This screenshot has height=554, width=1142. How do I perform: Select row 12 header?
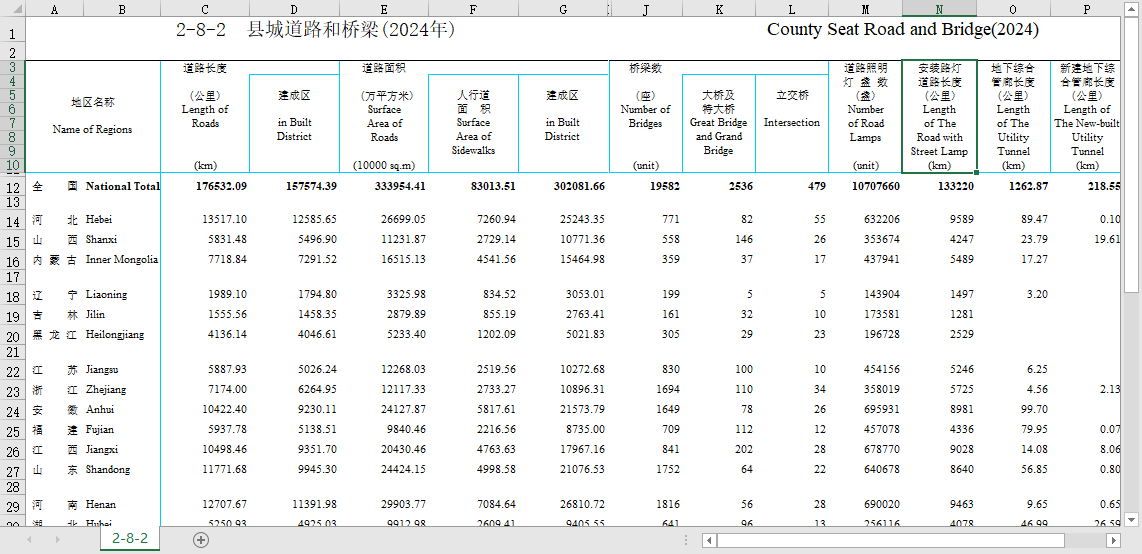pyautogui.click(x=12, y=186)
